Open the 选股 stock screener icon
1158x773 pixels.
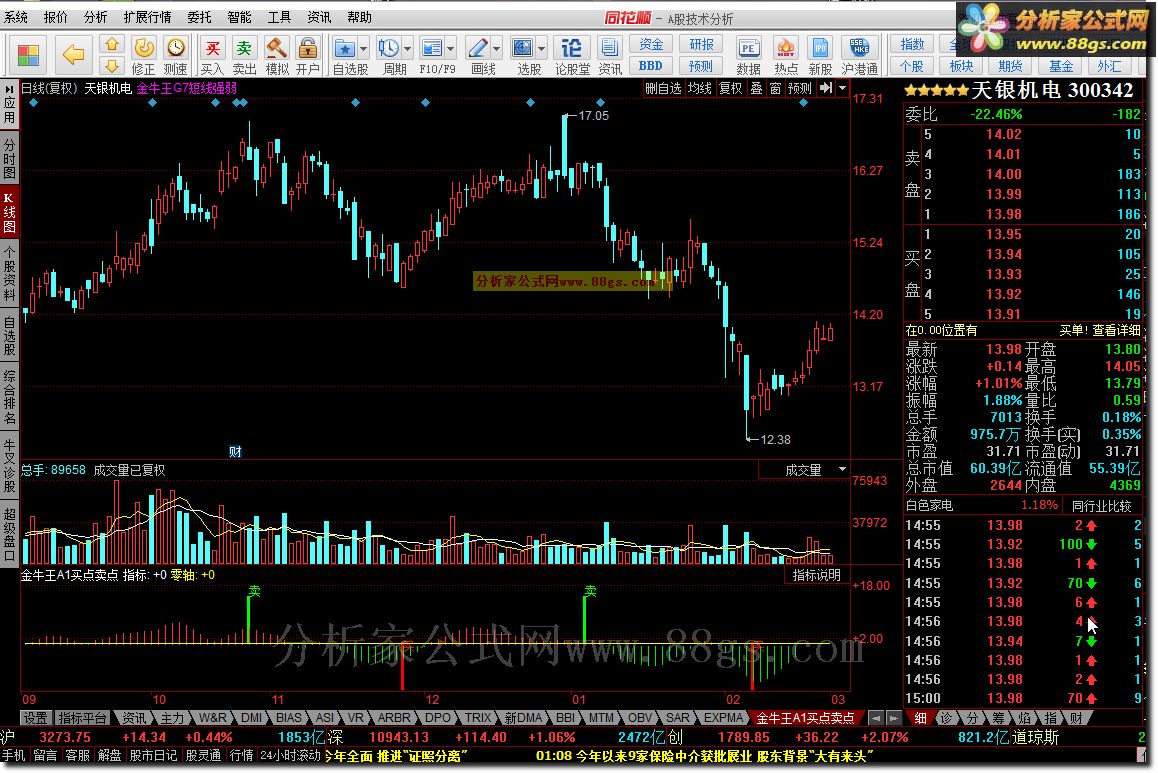click(523, 49)
